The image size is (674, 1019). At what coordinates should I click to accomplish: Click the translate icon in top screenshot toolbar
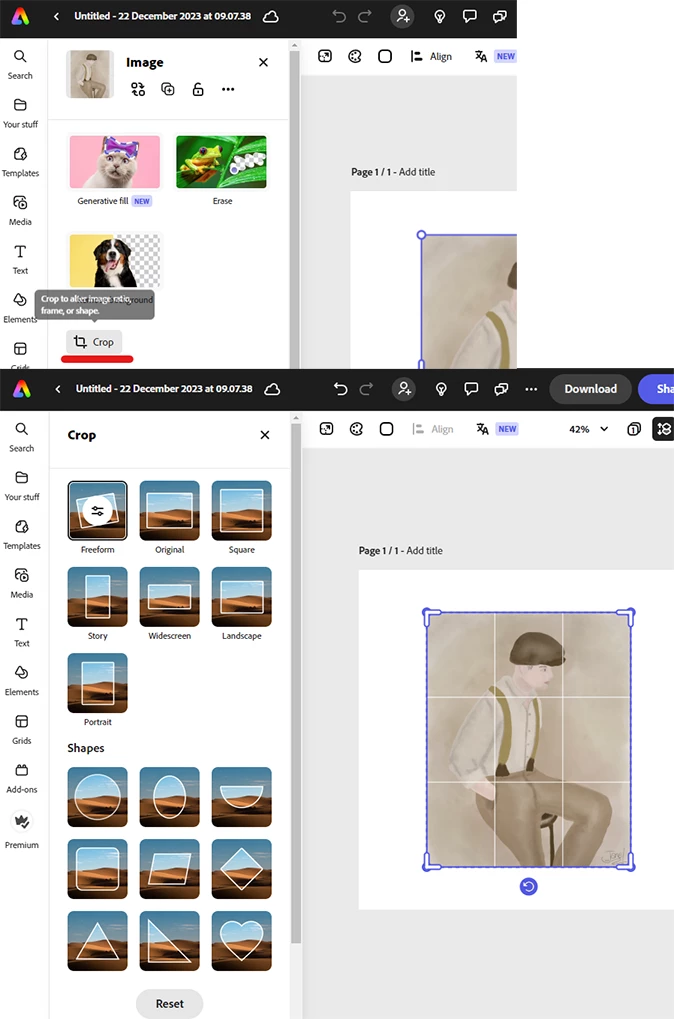click(x=481, y=57)
